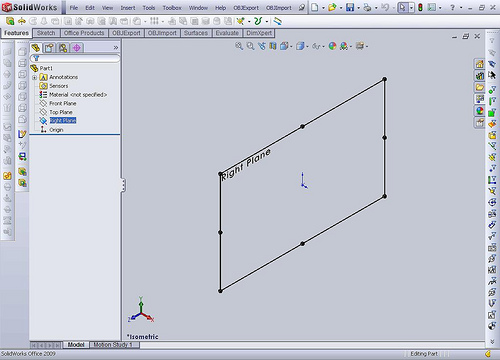Viewport: 500px width, 360px height.
Task: Open the PropertyManager tab icon
Action: 49,48
